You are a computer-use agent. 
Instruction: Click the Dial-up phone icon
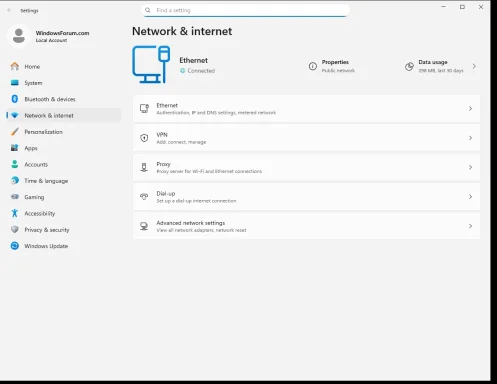(x=144, y=197)
